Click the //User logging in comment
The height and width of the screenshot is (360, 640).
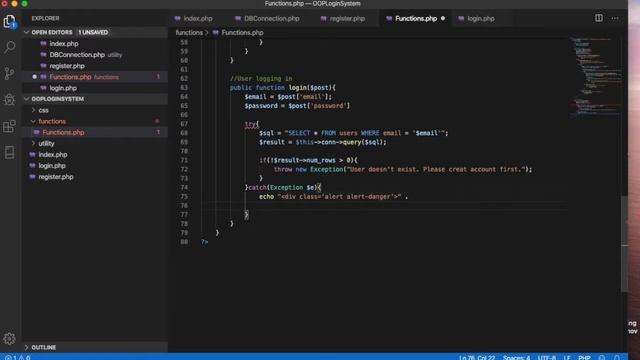tap(261, 78)
